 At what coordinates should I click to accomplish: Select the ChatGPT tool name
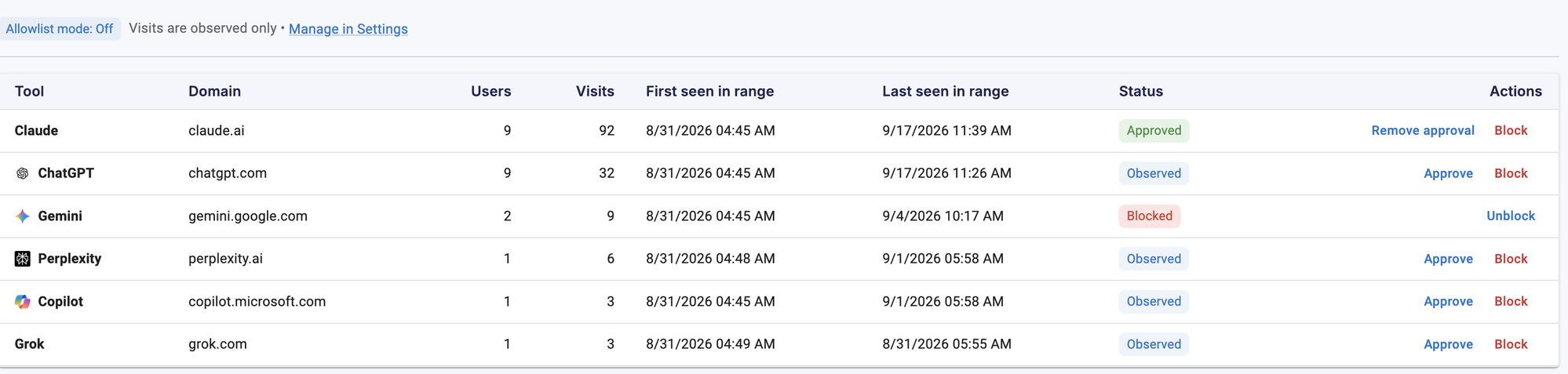66,173
